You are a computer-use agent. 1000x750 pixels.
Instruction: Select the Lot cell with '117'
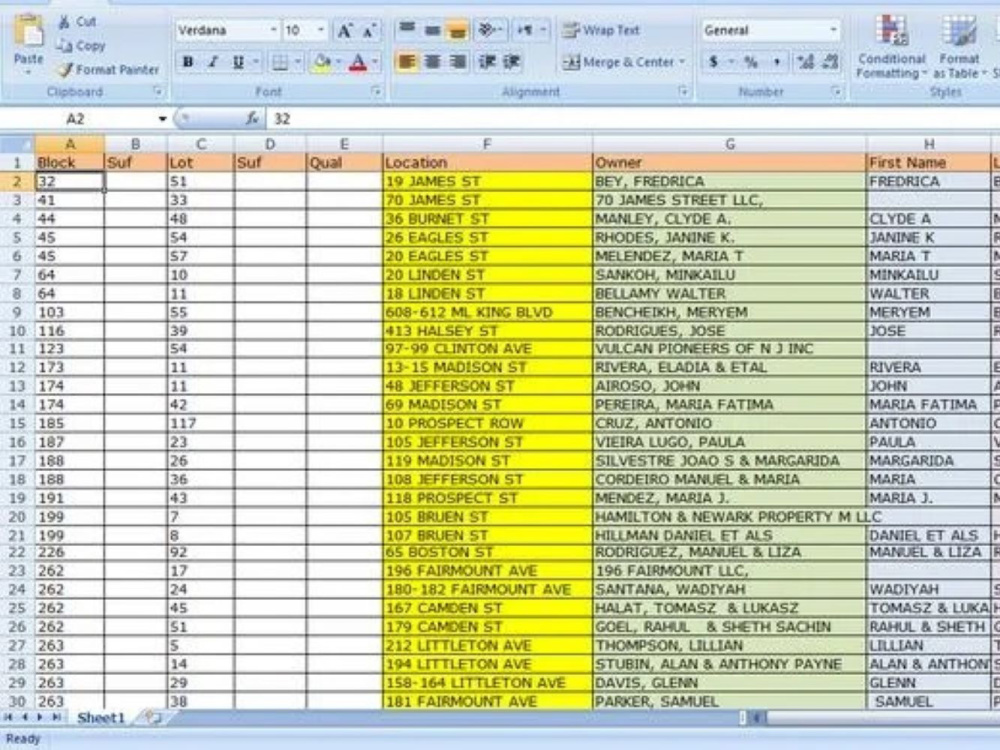[x=200, y=423]
